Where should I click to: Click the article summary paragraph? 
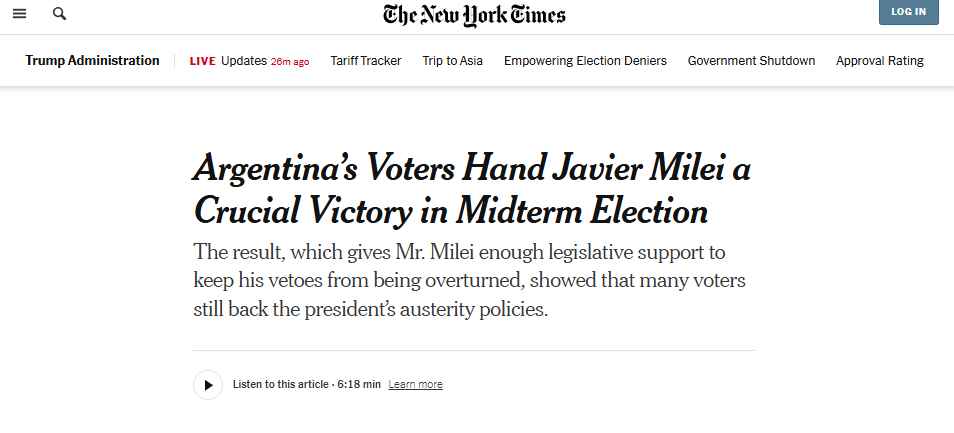point(471,280)
